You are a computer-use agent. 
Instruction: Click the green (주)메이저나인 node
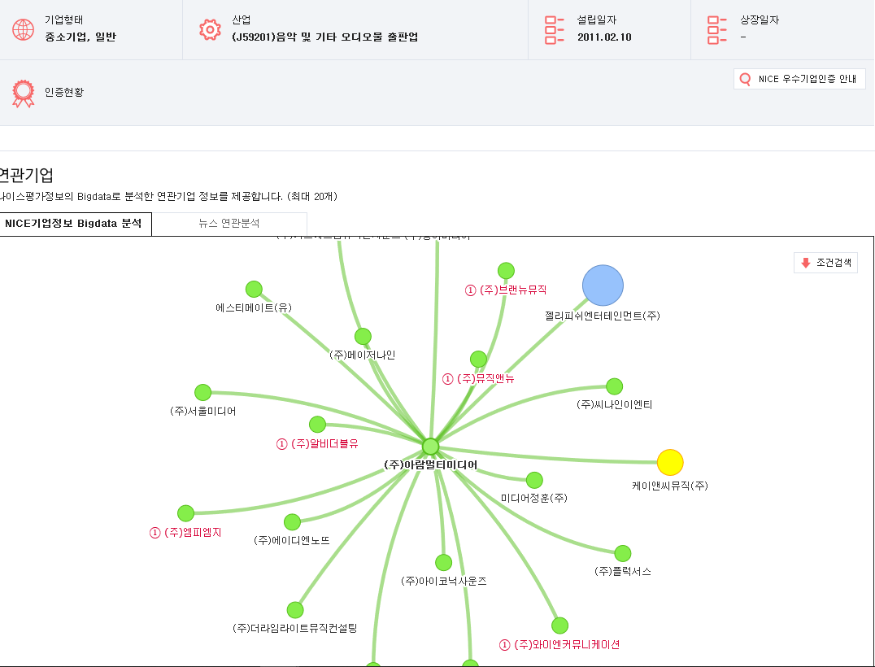(x=363, y=337)
